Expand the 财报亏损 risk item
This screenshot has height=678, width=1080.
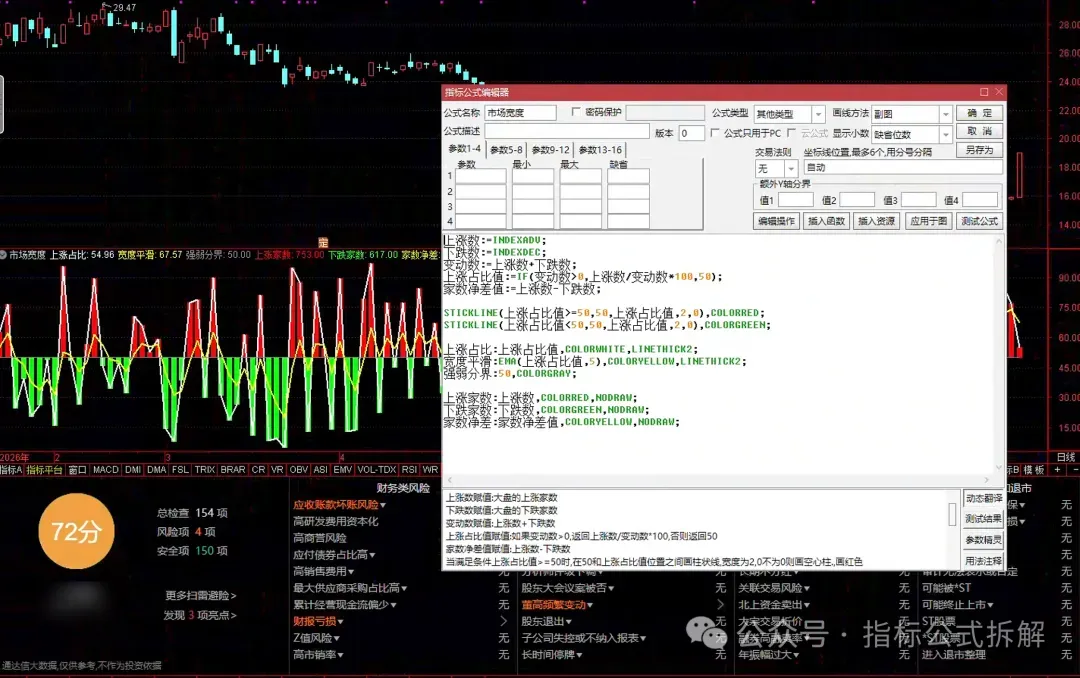[x=318, y=622]
